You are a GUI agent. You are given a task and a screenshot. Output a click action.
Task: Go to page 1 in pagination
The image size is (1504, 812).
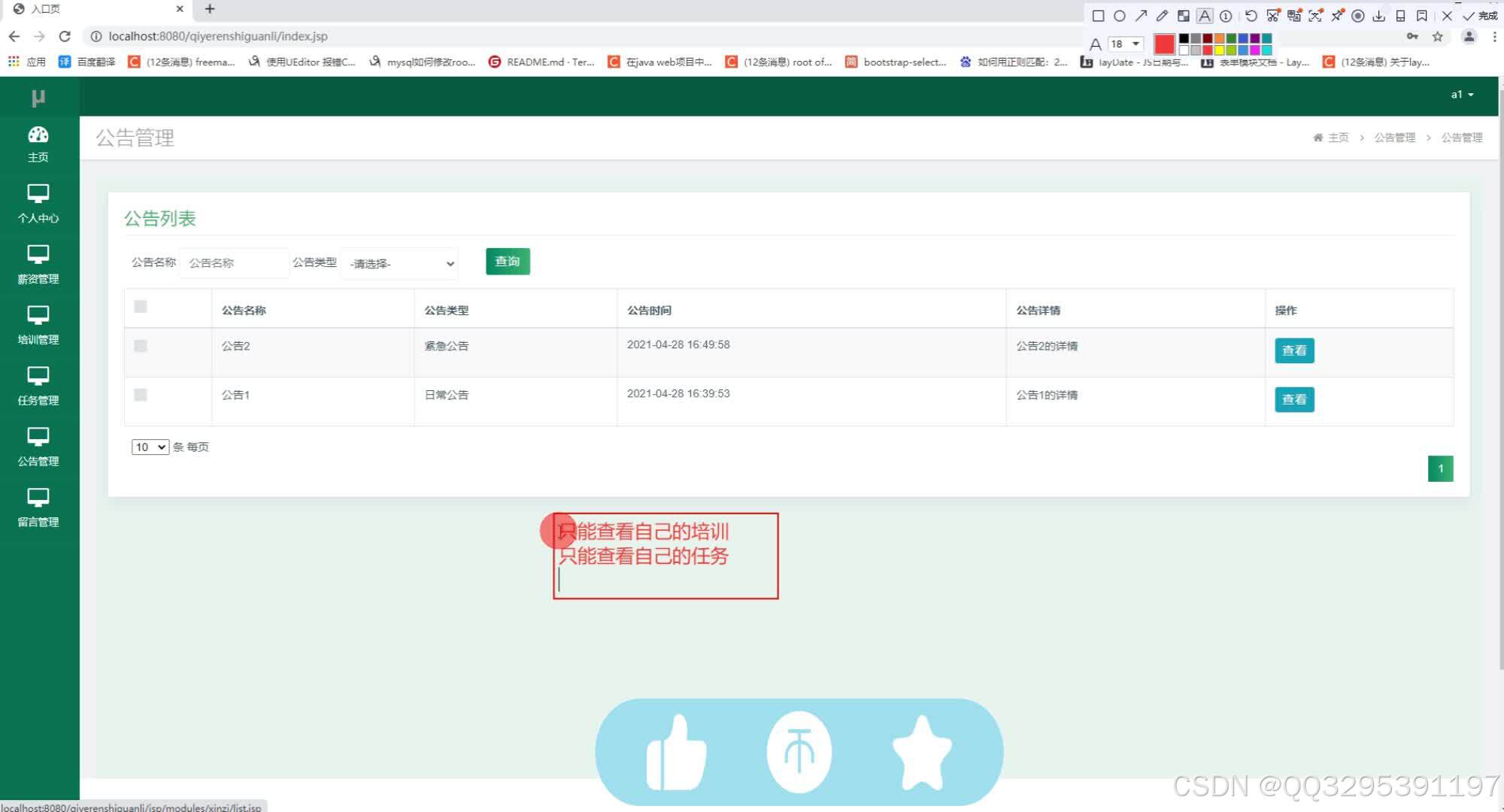1440,468
